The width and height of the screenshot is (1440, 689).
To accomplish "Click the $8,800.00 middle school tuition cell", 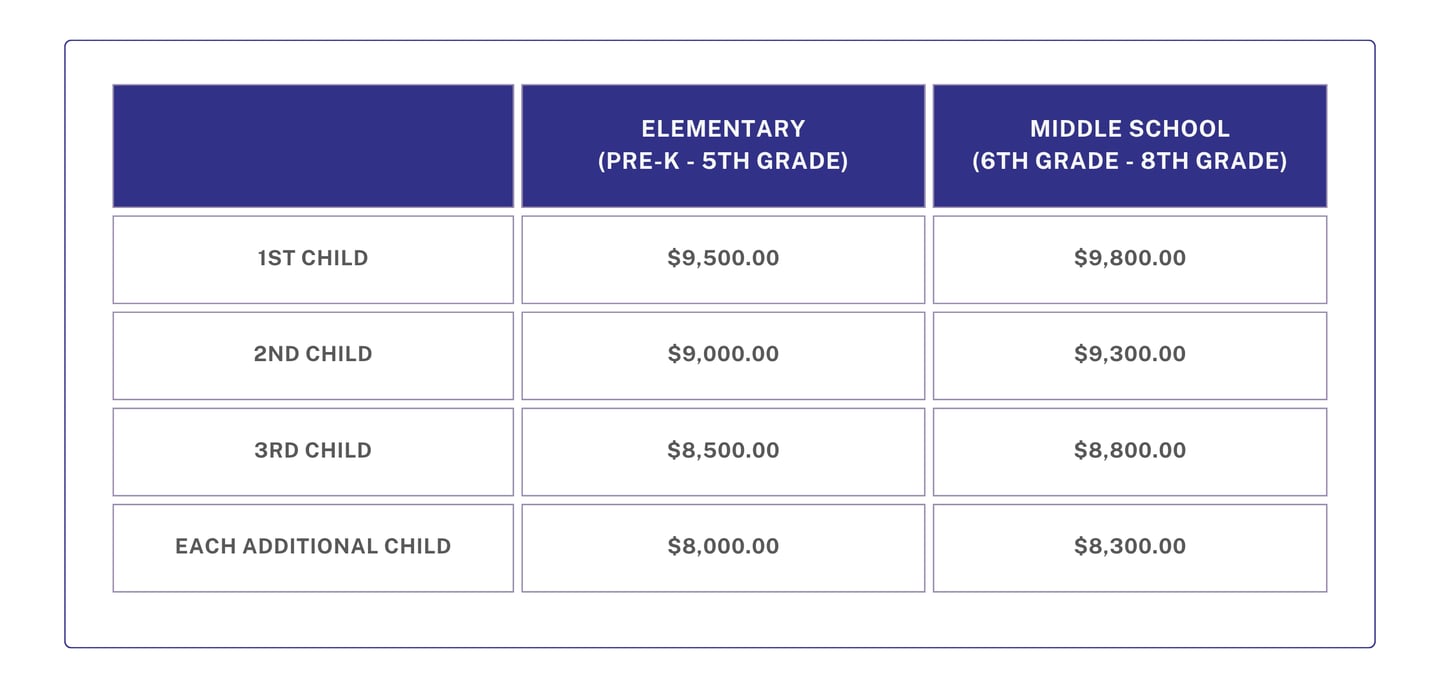I will tap(1130, 451).
